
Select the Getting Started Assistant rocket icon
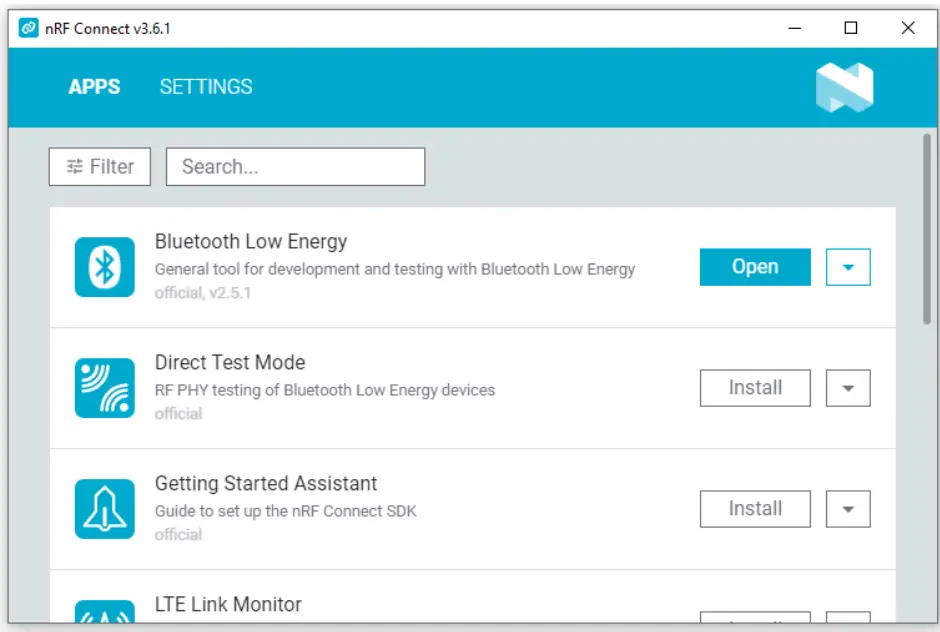(104, 509)
